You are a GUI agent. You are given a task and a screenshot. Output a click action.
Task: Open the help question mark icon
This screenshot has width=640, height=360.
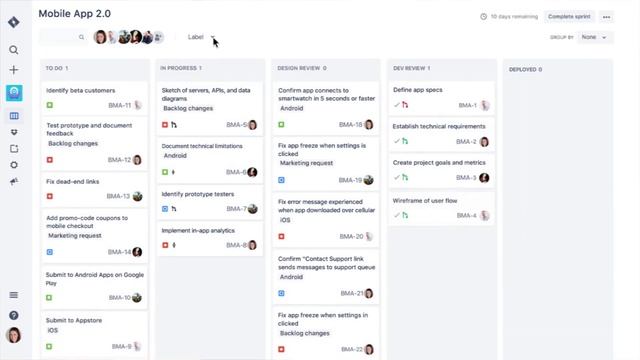pyautogui.click(x=13, y=315)
